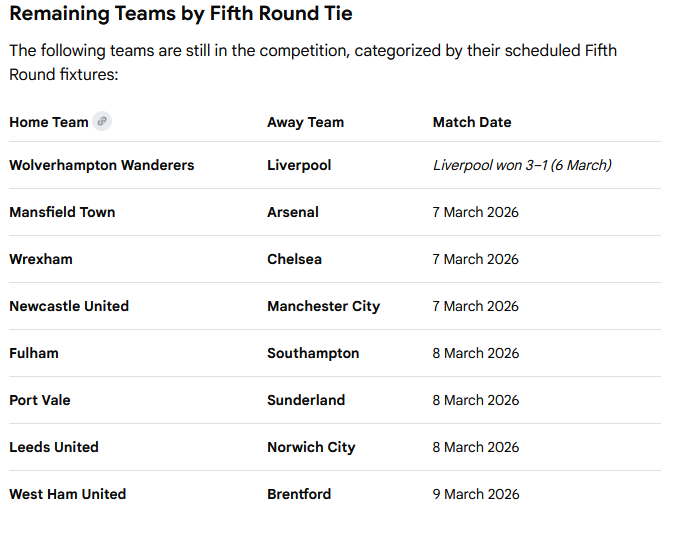The height and width of the screenshot is (546, 682).
Task: Select the Wrexham home team cell
Action: click(41, 259)
